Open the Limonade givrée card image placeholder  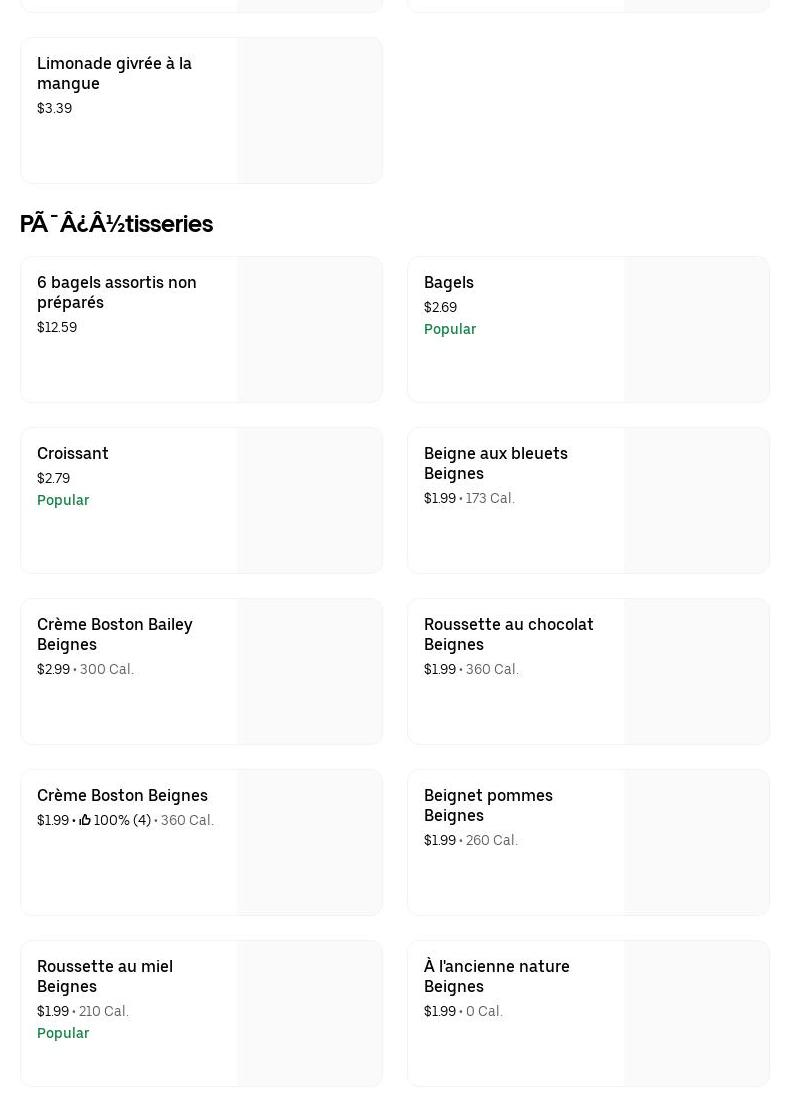pyautogui.click(x=309, y=111)
